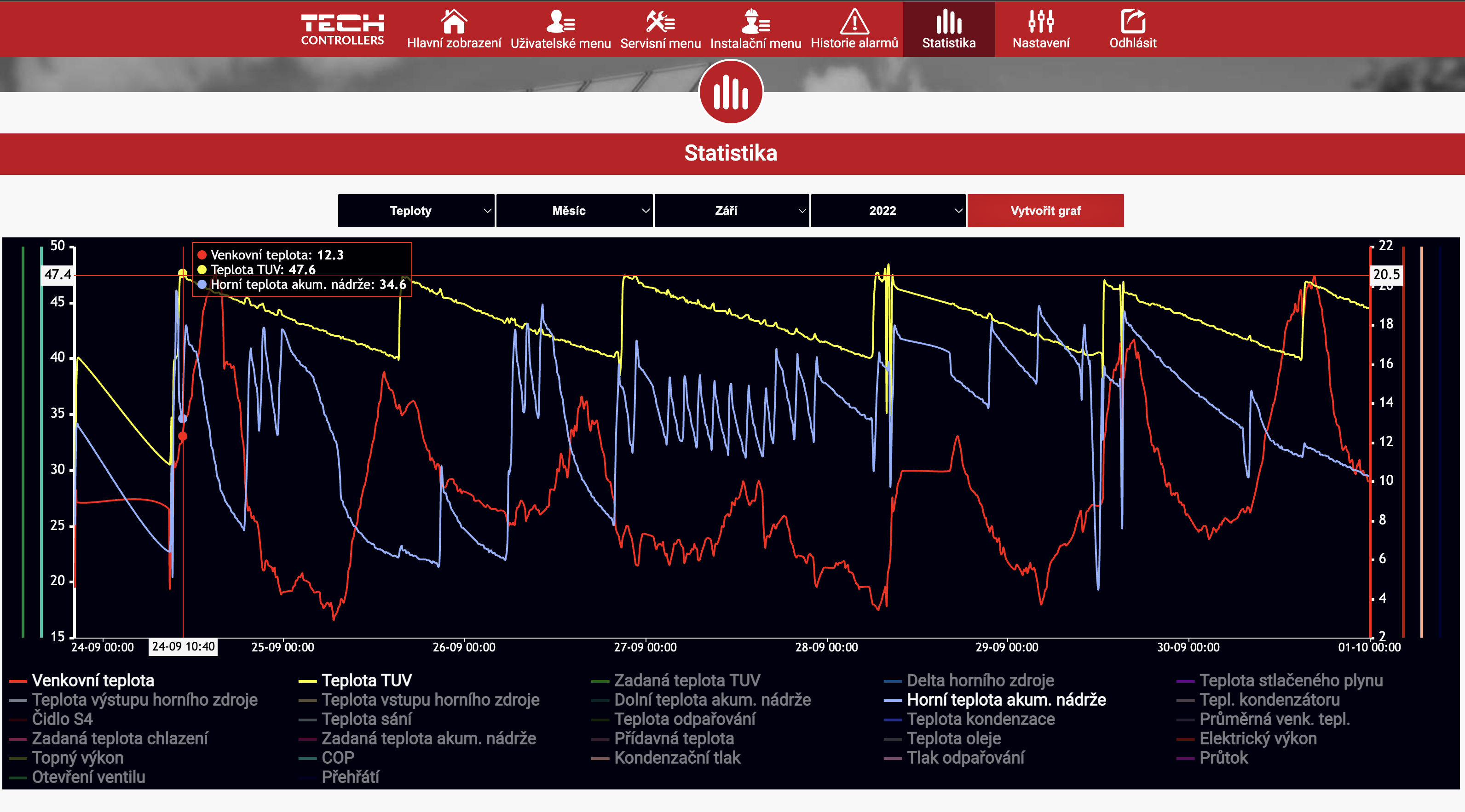
Task: Open the 2022 year dropdown
Action: coord(888,211)
